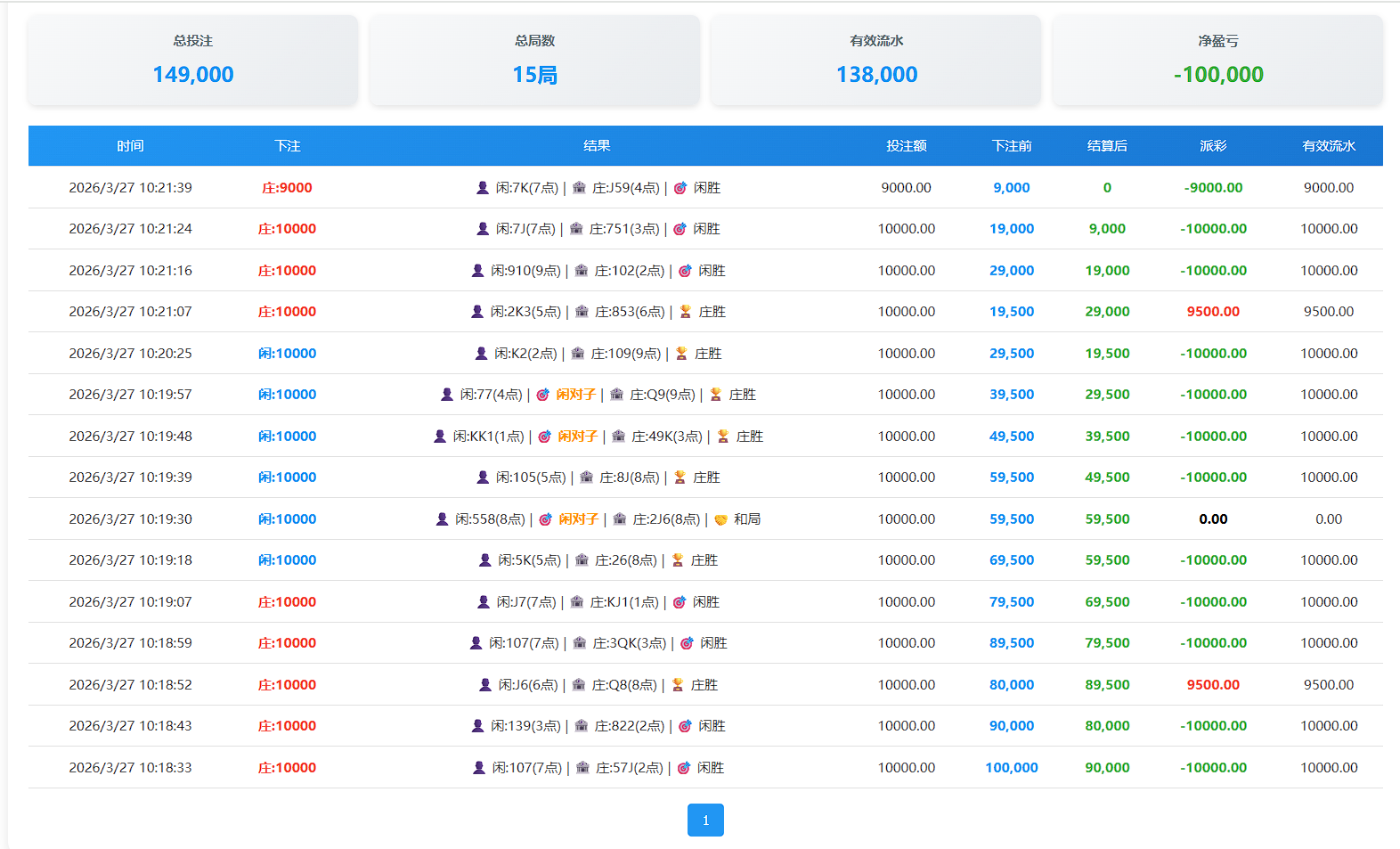Click the 庄:9000 bet in the first row

[x=287, y=188]
